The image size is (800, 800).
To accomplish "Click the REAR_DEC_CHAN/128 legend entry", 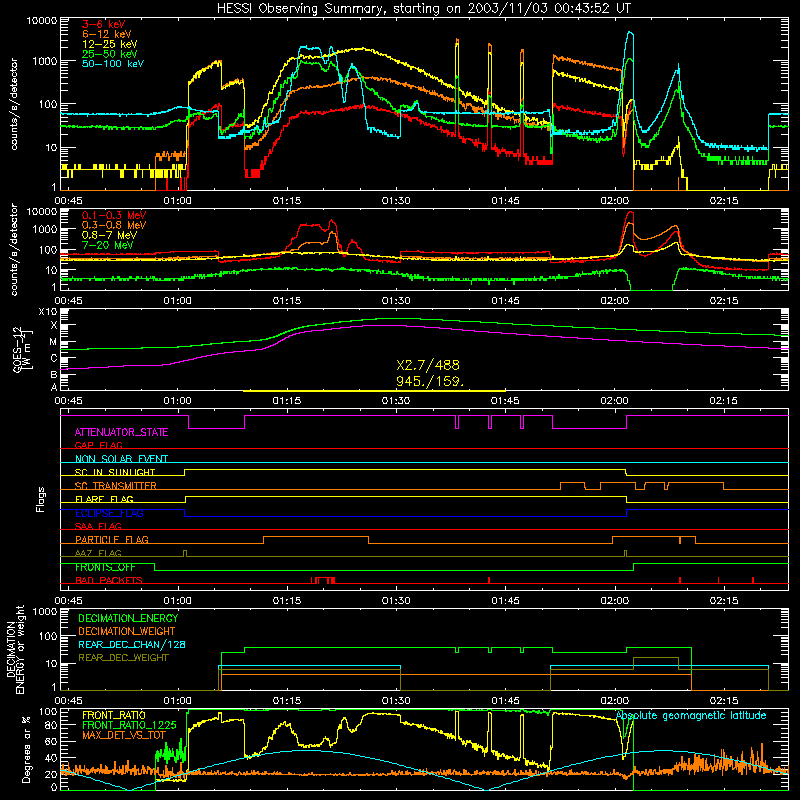I will pyautogui.click(x=132, y=645).
